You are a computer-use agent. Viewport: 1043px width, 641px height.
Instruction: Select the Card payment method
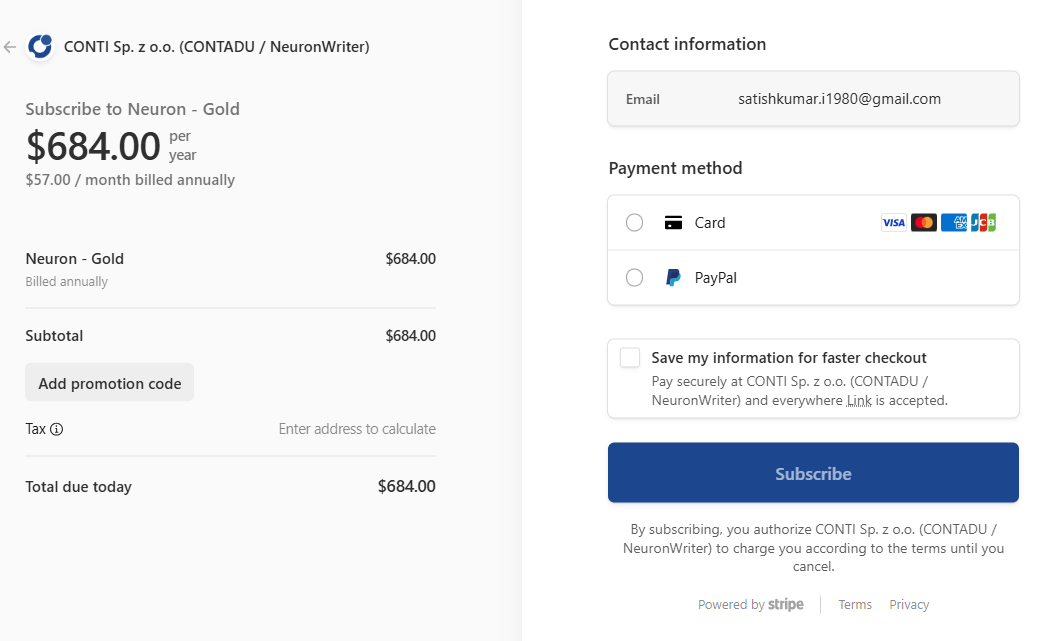pyautogui.click(x=634, y=222)
